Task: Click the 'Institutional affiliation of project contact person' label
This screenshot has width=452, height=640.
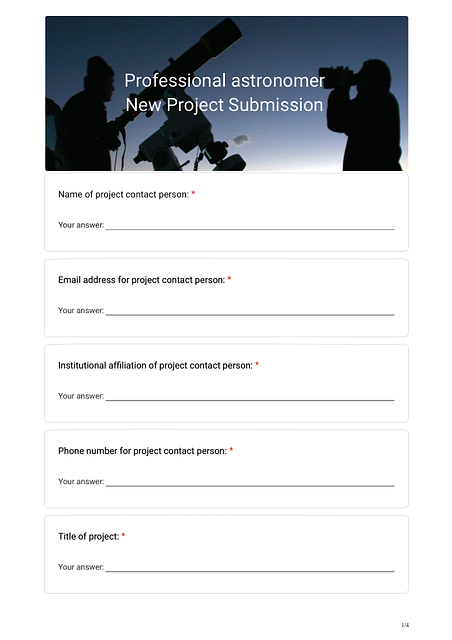Action: coord(155,366)
